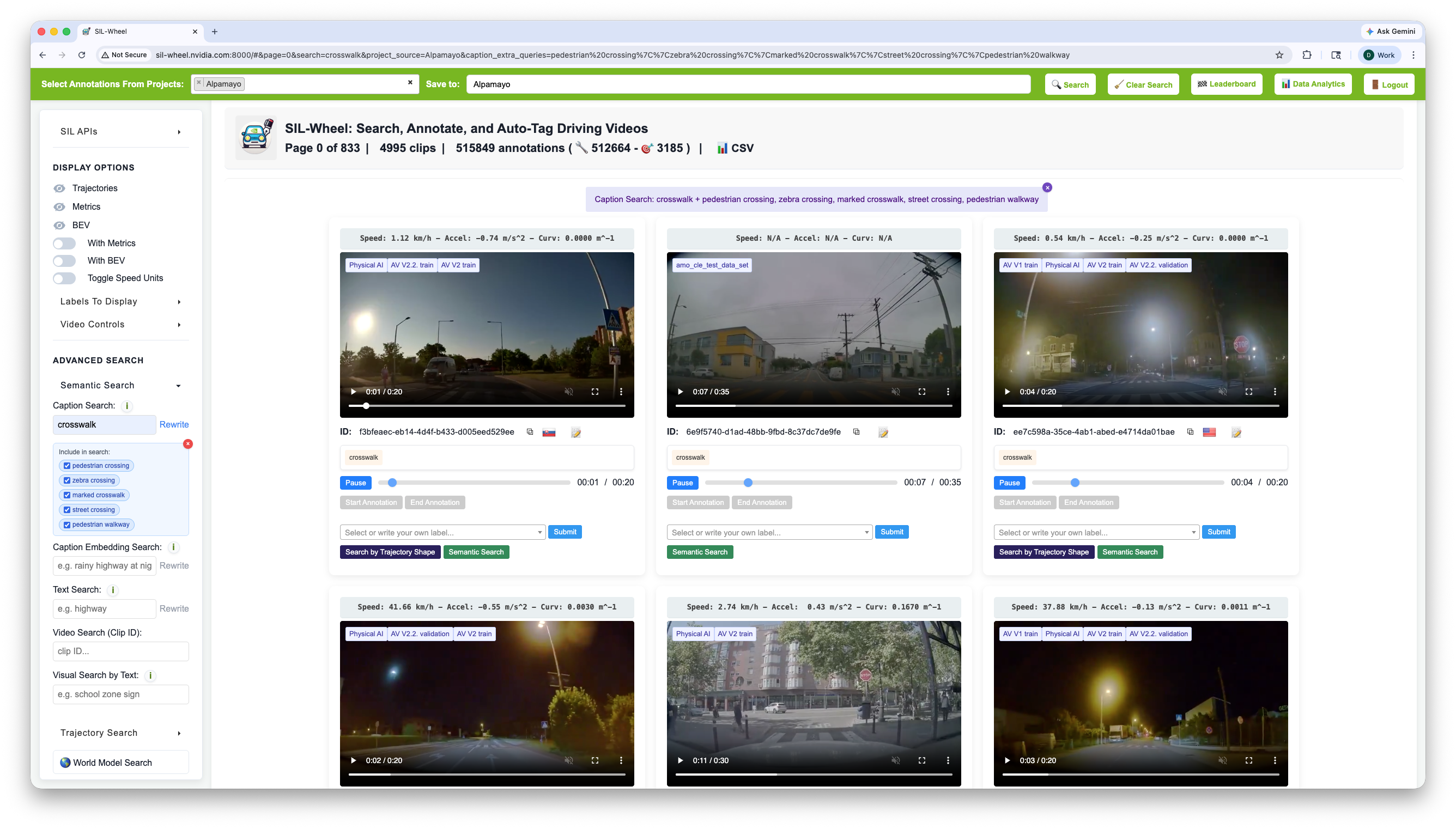Open the Leaderboard page
1456x829 pixels.
1227,84
